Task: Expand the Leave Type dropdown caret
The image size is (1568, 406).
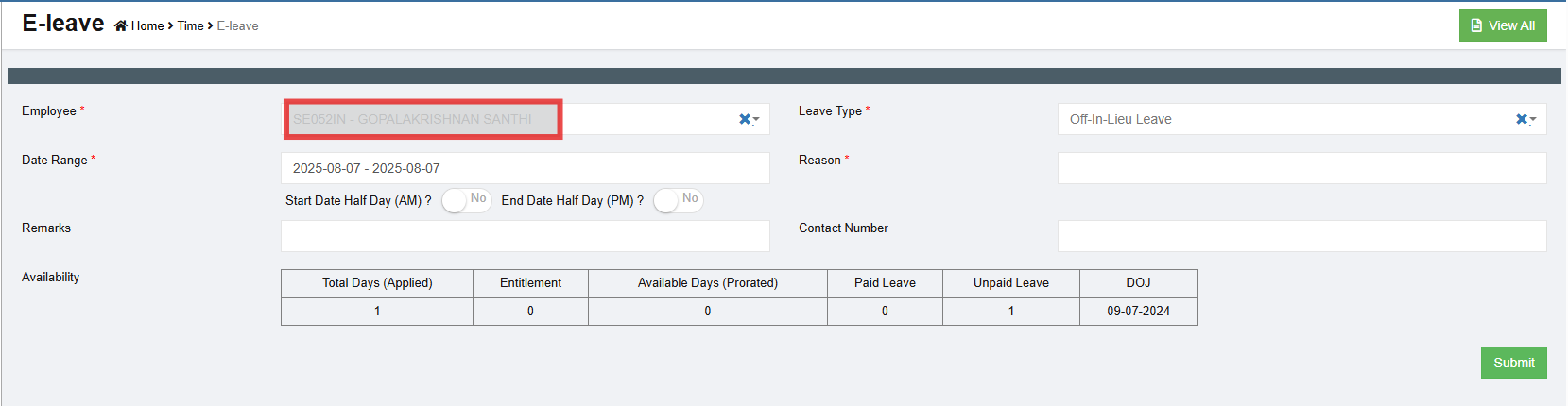Action: (x=1533, y=120)
